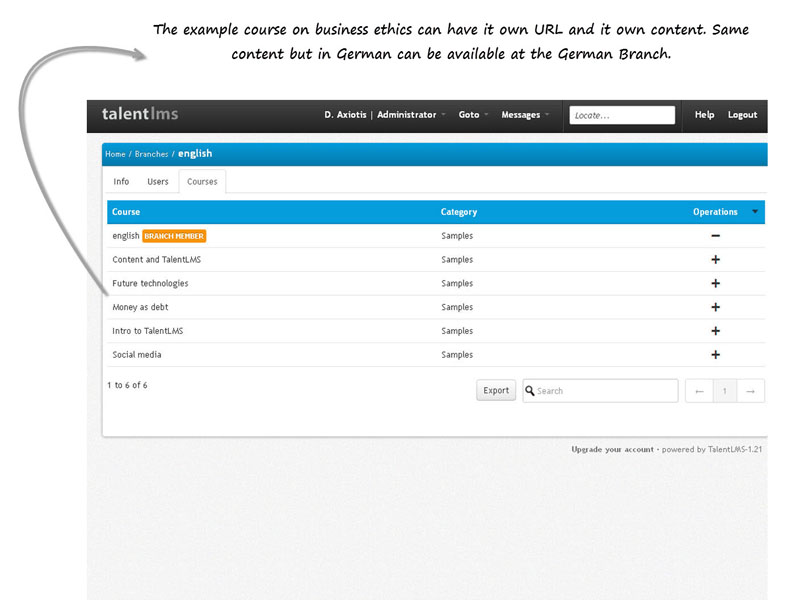
Task: Click the Money as debt course
Action: (140, 307)
